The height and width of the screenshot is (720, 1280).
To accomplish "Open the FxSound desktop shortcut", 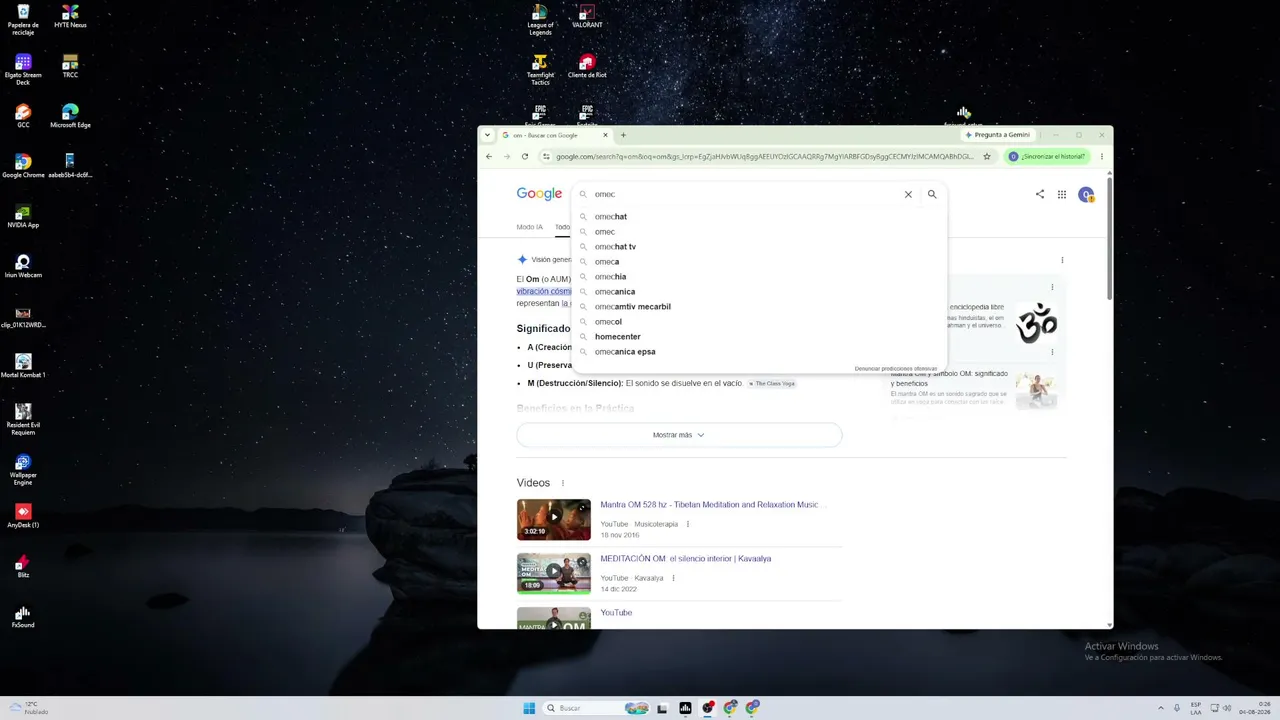I will click(23, 616).
